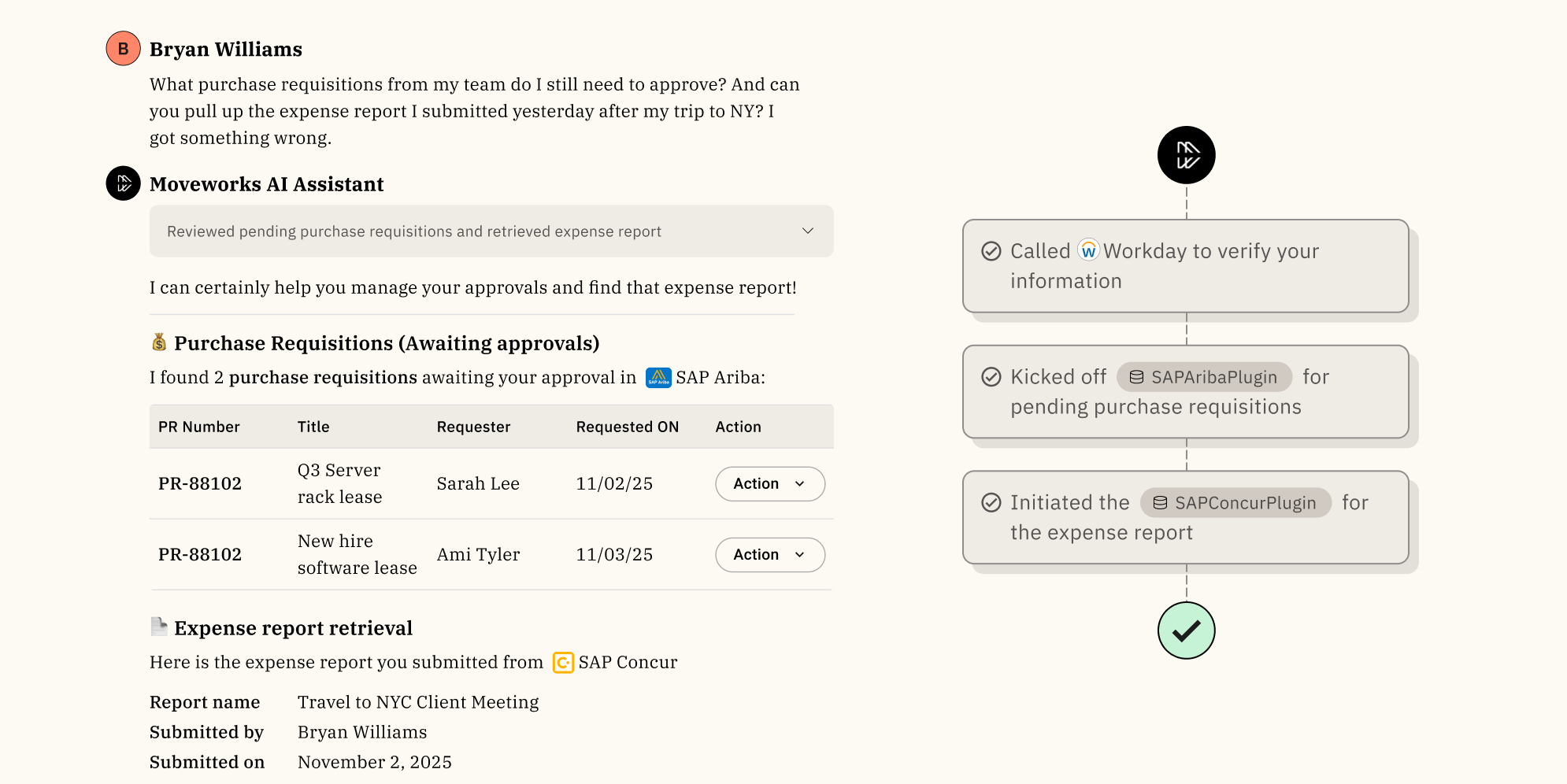Click the SAPAribaPlugin chip
The width and height of the screenshot is (1567, 784).
point(1204,377)
